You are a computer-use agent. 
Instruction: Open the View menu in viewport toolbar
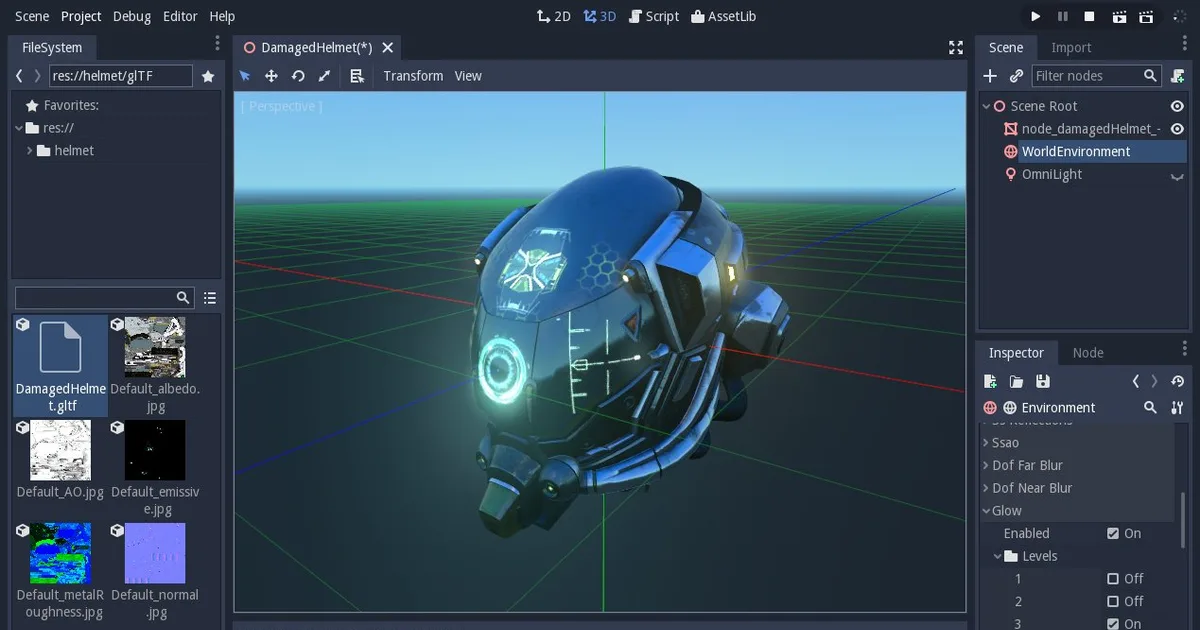468,76
